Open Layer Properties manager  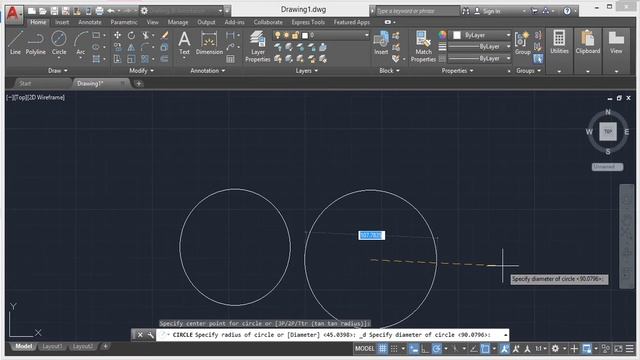258,46
